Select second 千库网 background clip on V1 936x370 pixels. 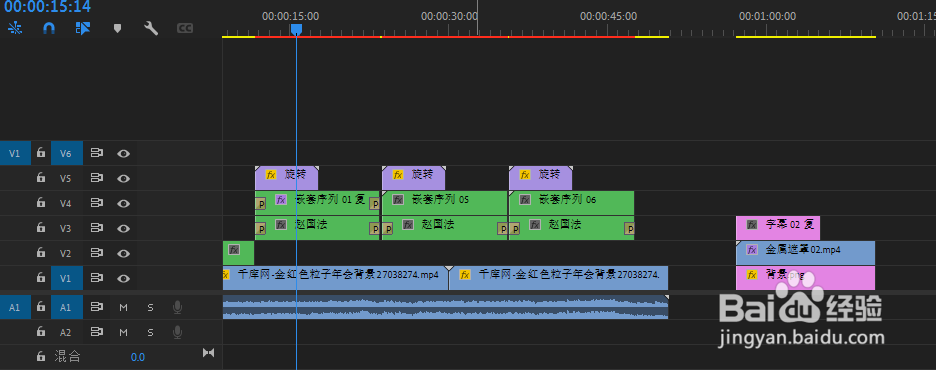(x=559, y=278)
